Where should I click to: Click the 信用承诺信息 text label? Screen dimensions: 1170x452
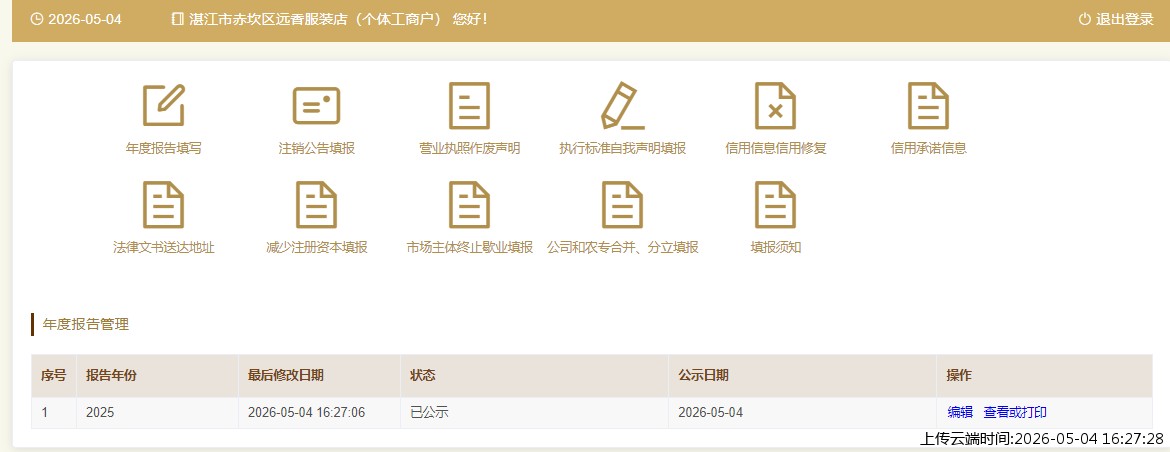(x=928, y=148)
